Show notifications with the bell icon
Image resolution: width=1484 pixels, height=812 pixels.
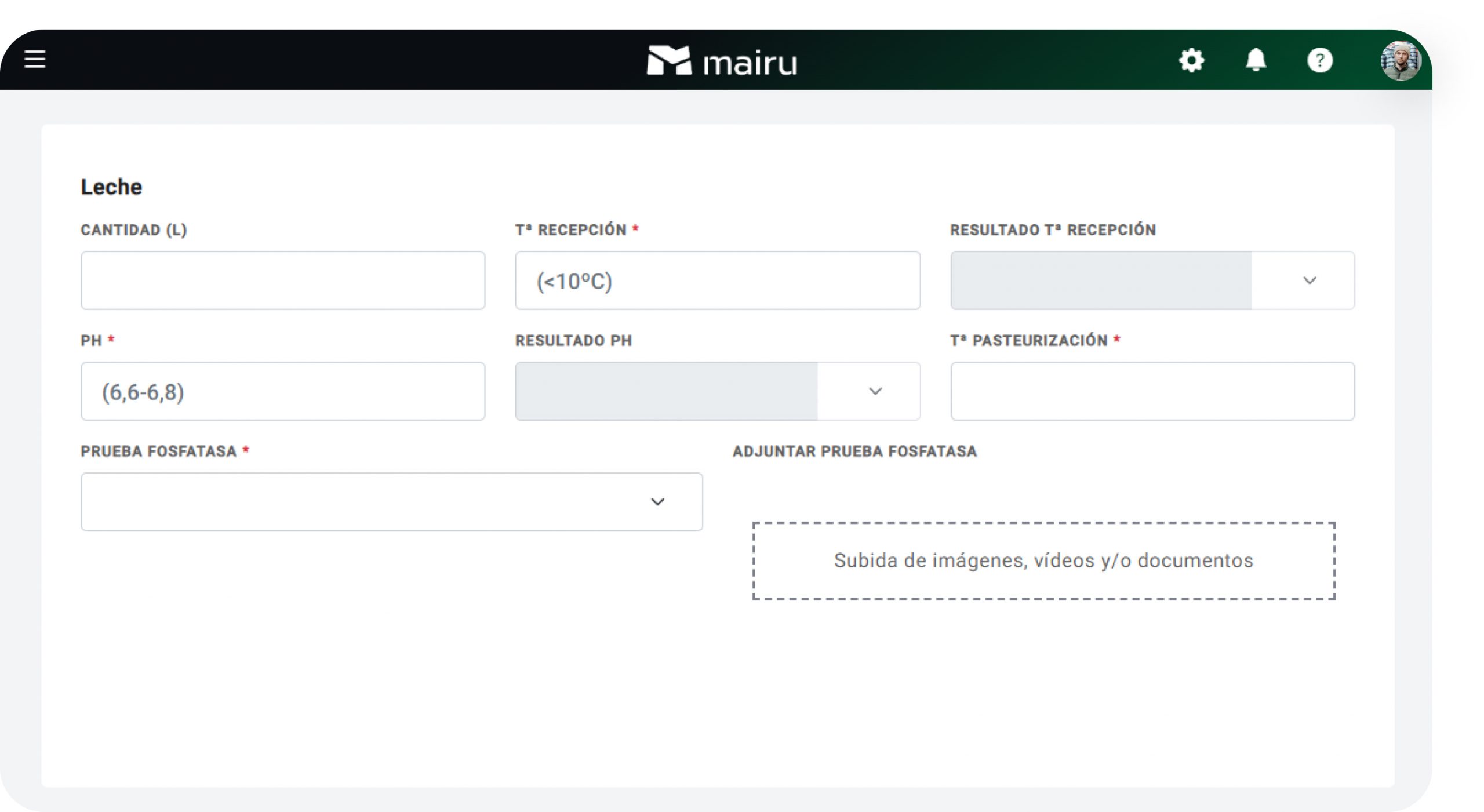[x=1256, y=60]
